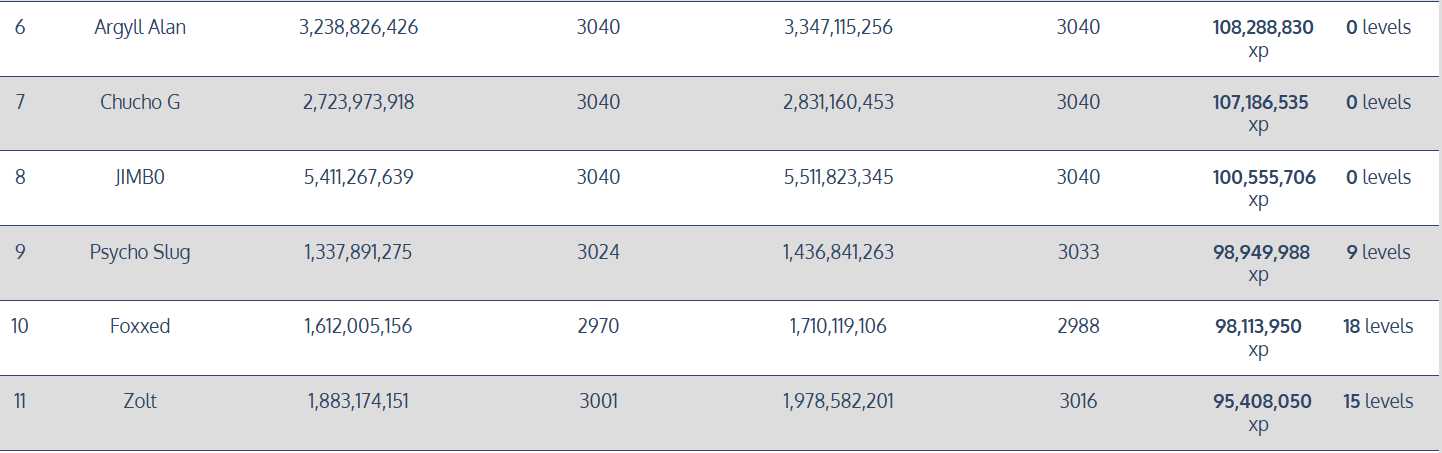1442x453 pixels.
Task: Click Foxxed's 18 levels gained cell
Action: pos(1378,326)
